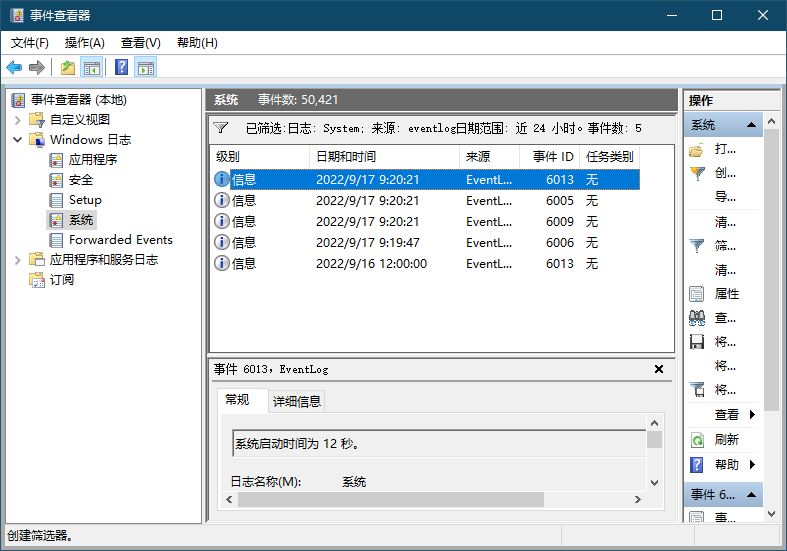This screenshot has width=787, height=551.
Task: Click the open saved log folder icon
Action: tap(697, 149)
